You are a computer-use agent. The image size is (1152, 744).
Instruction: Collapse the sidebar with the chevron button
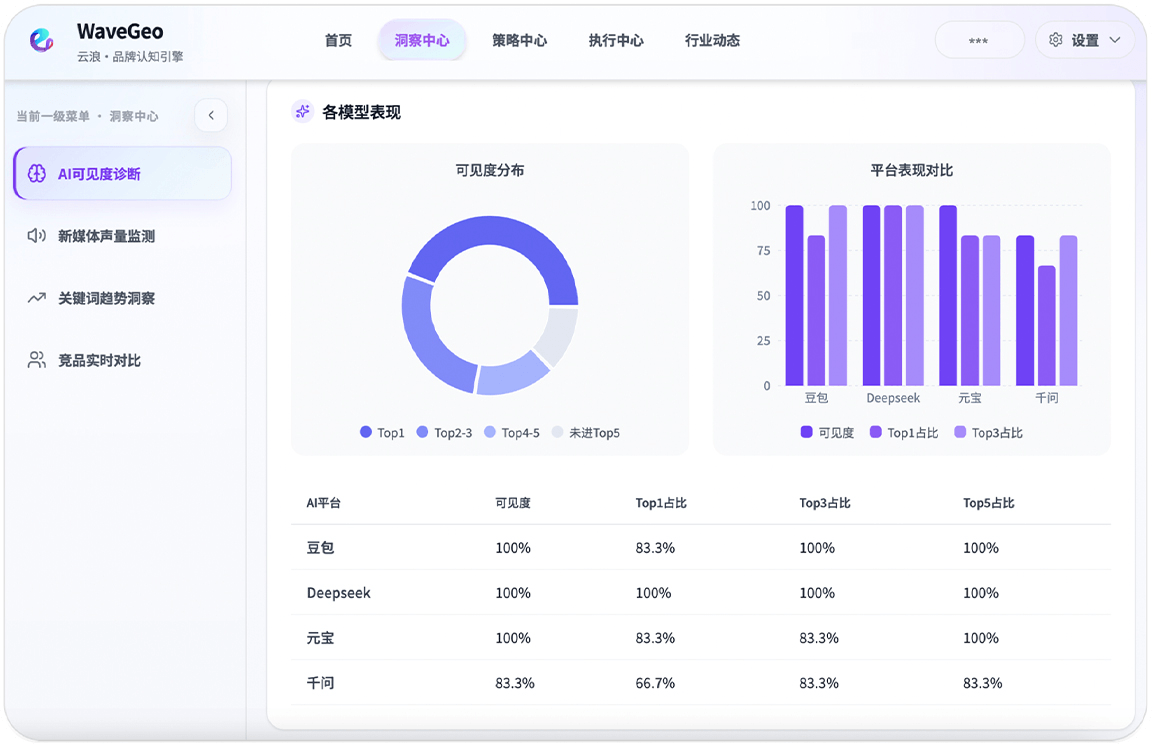[211, 116]
